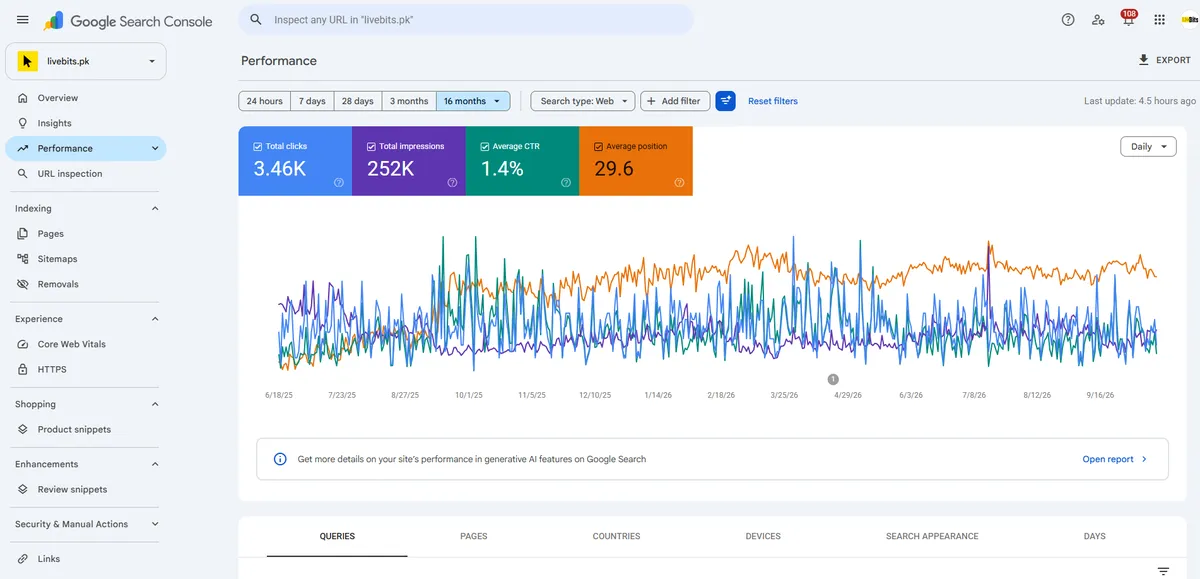Click the Product snippets layers icon
Screen dimensions: 1200x579
[x=23, y=429]
